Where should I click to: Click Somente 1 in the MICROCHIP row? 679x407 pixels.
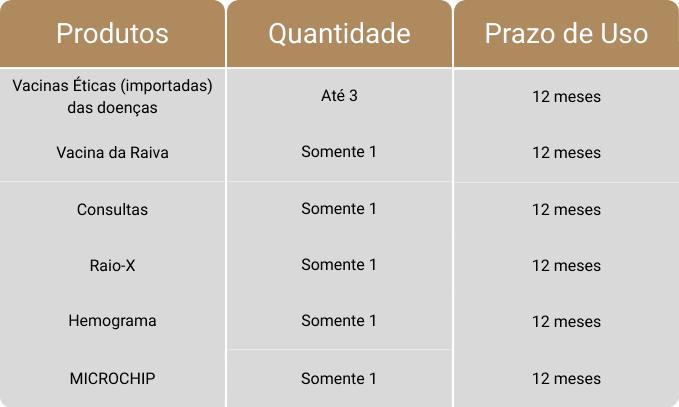tap(339, 379)
